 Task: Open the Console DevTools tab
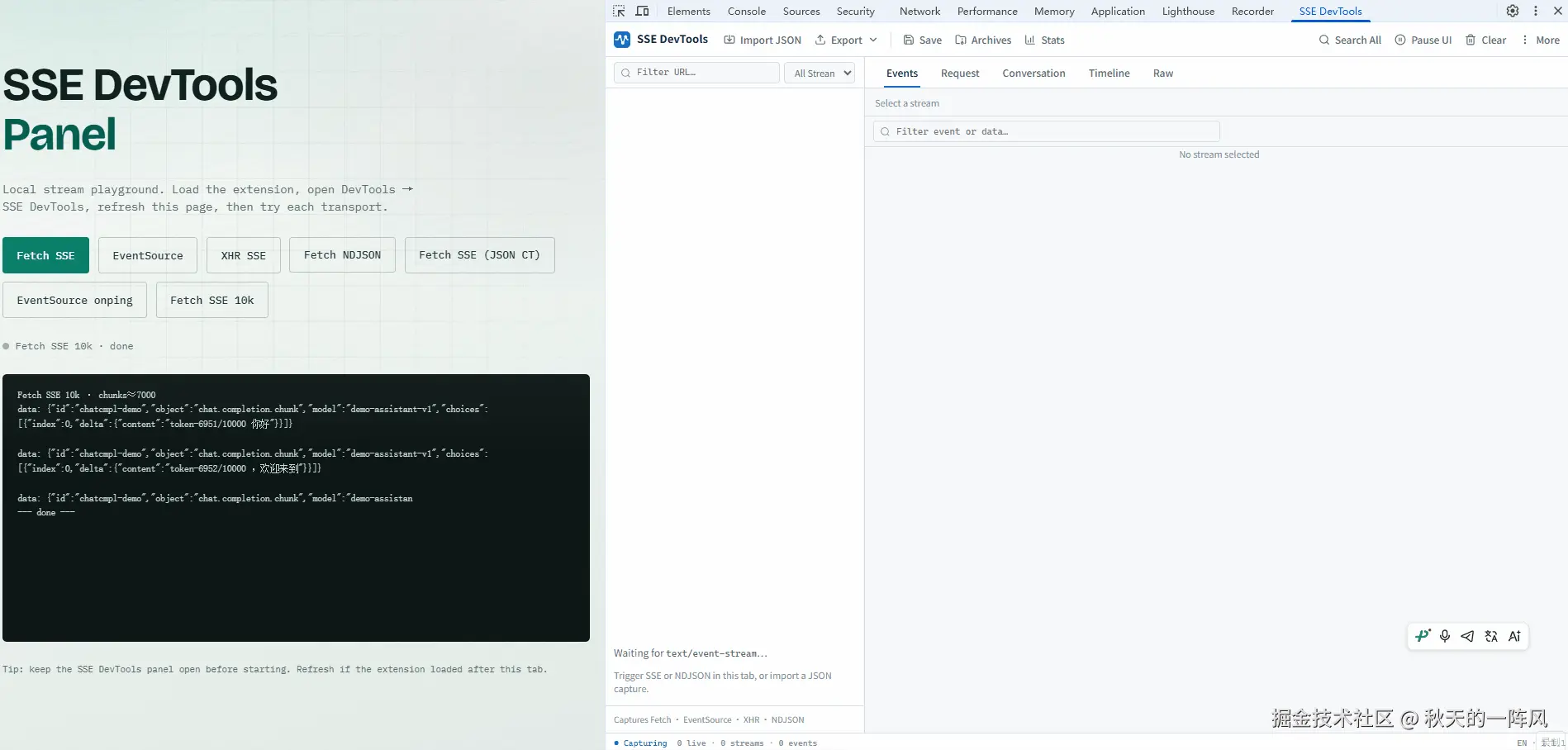[x=747, y=12]
